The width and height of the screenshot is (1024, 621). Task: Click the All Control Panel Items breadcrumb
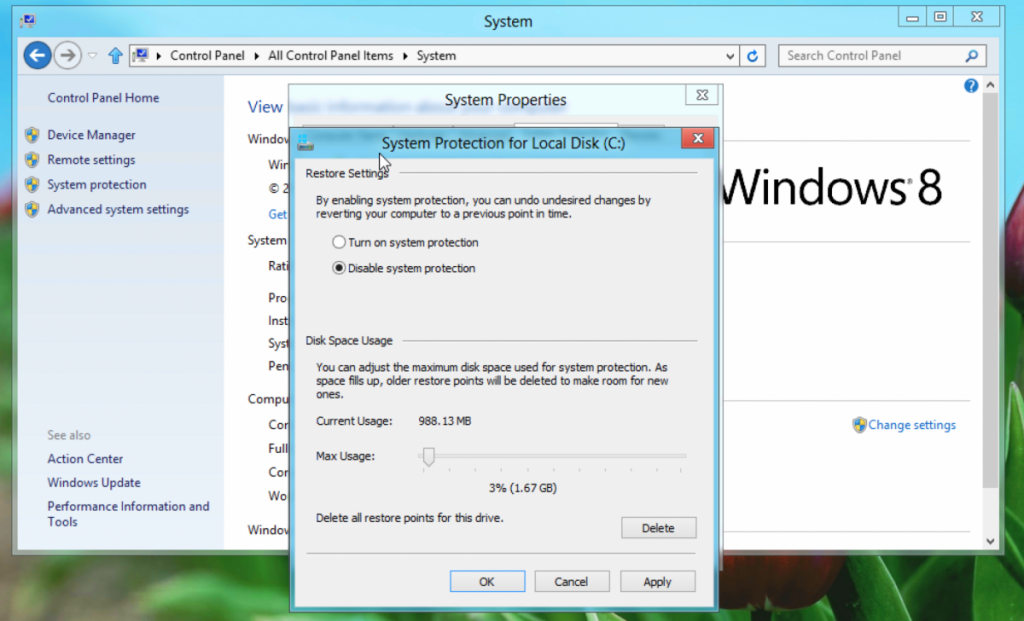point(330,56)
